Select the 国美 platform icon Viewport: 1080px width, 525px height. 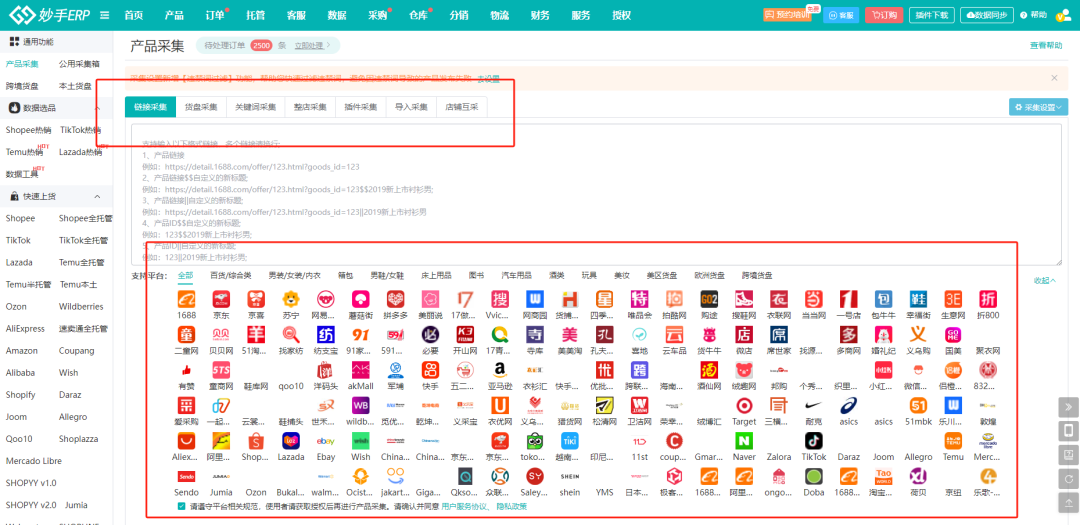(953, 334)
